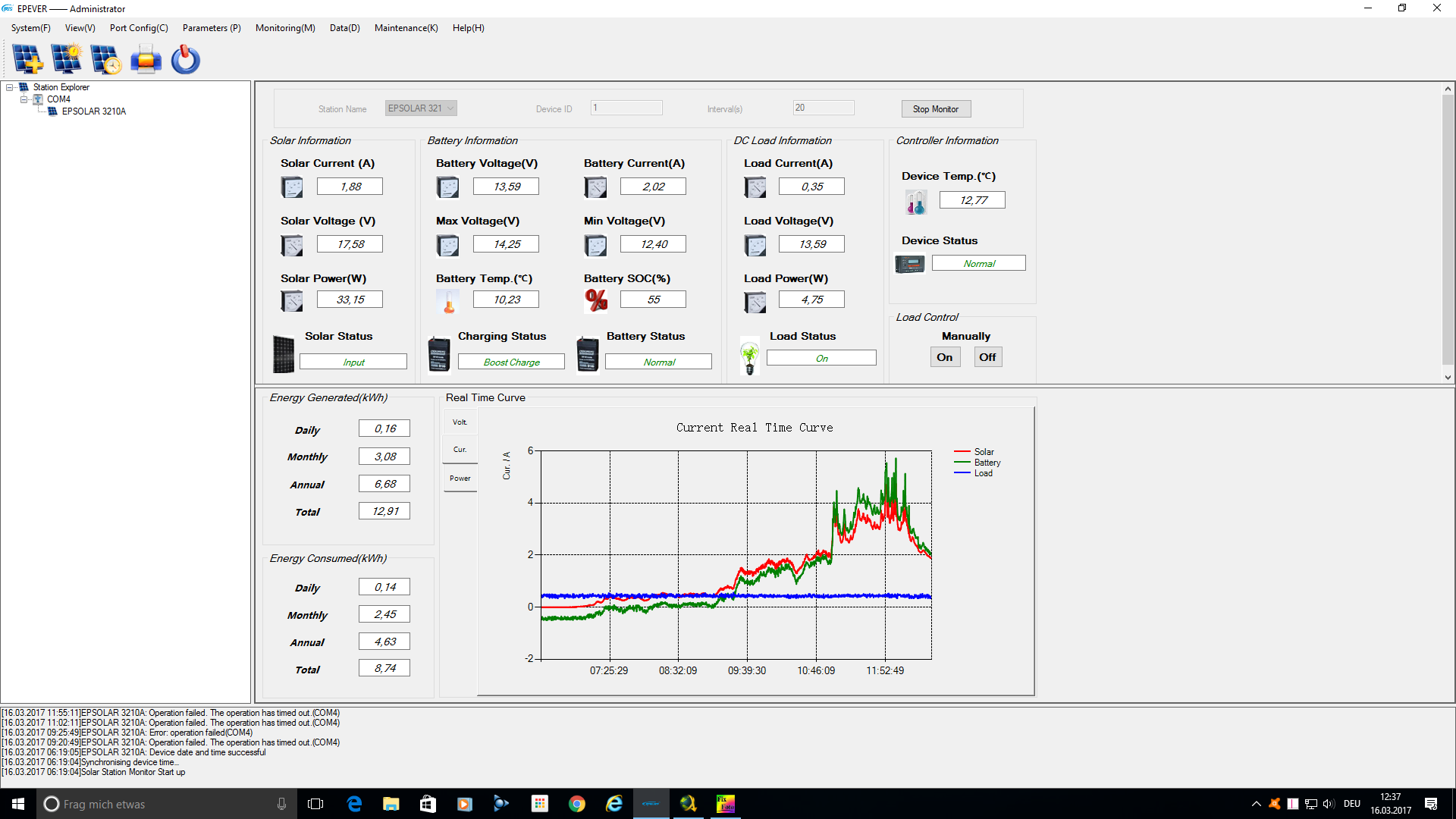Click the solar panel with clock icon

point(105,59)
